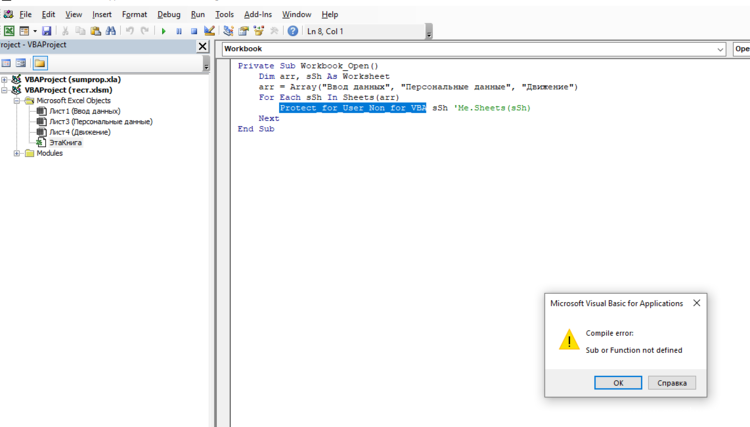Click the Paste clipboard icon

pos(96,31)
